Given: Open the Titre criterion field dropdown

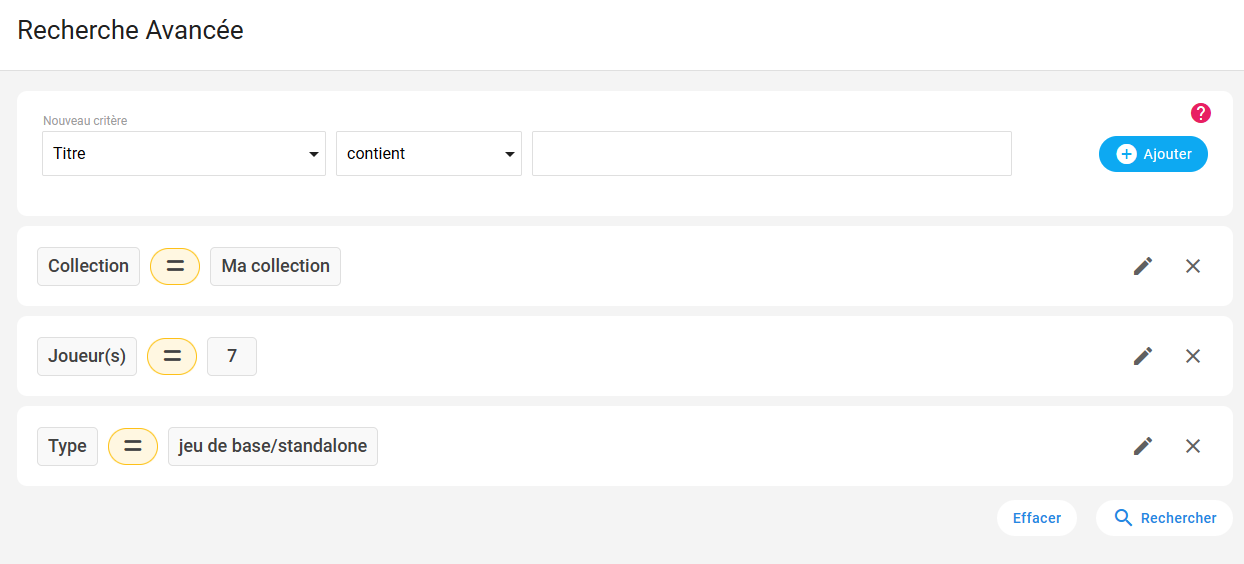Looking at the screenshot, I should tap(184, 154).
